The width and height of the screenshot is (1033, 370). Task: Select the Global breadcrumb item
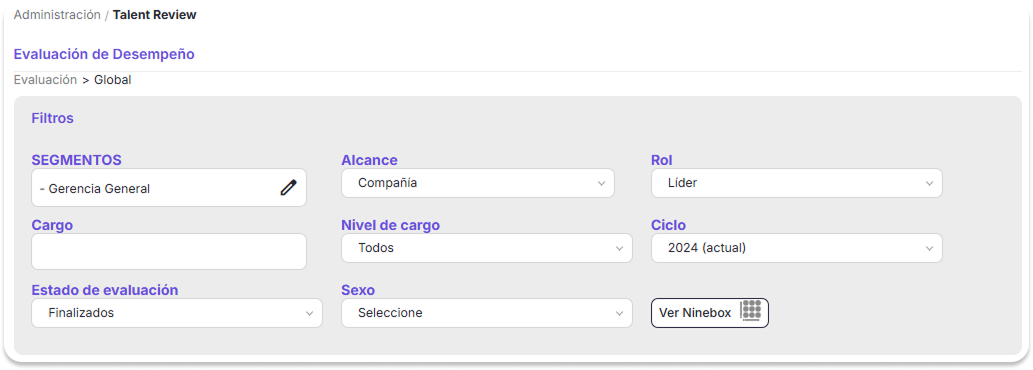click(x=113, y=80)
